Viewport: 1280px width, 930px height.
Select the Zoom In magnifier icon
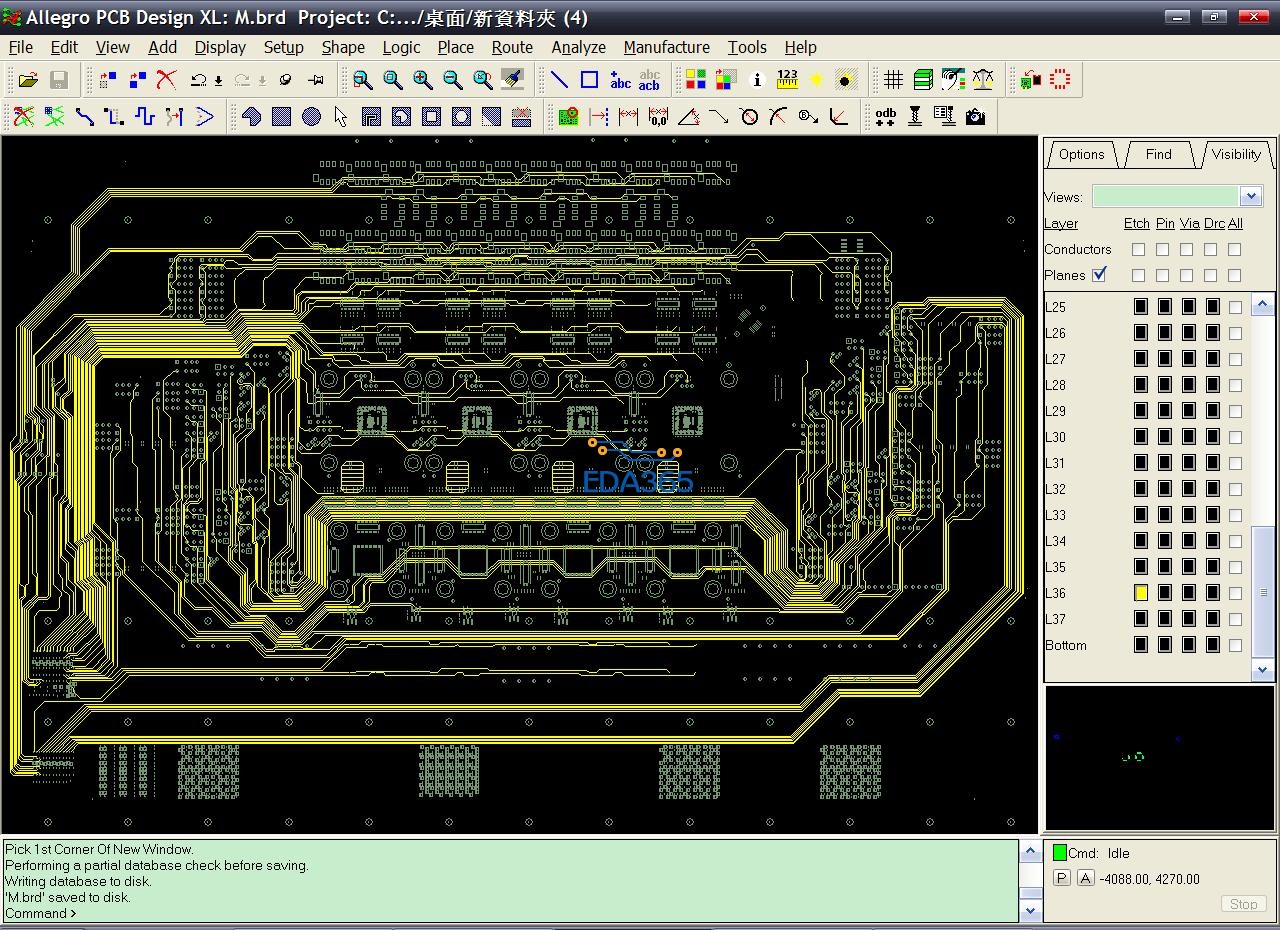click(x=423, y=80)
